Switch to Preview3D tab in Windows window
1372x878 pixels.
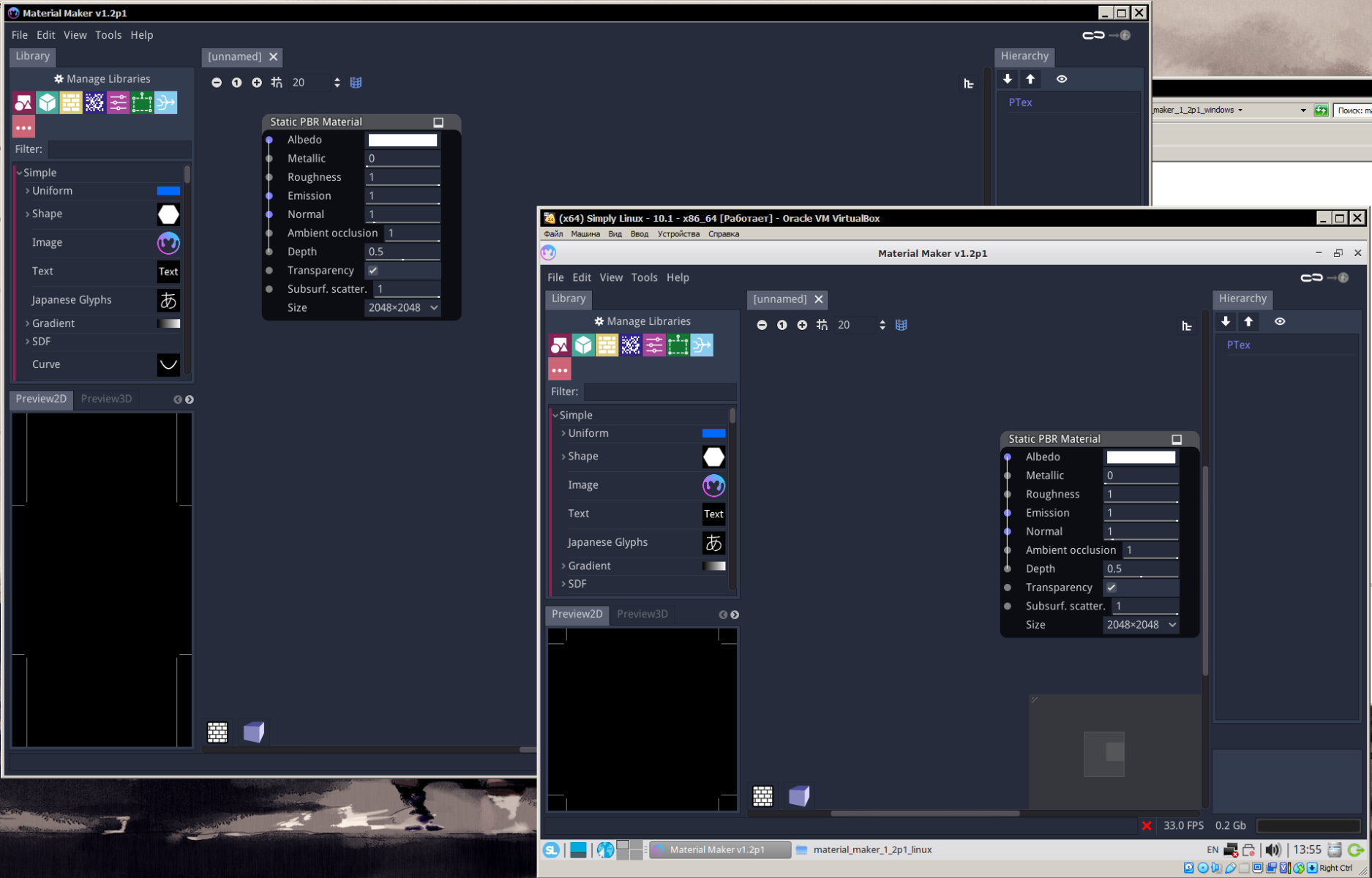(x=106, y=399)
